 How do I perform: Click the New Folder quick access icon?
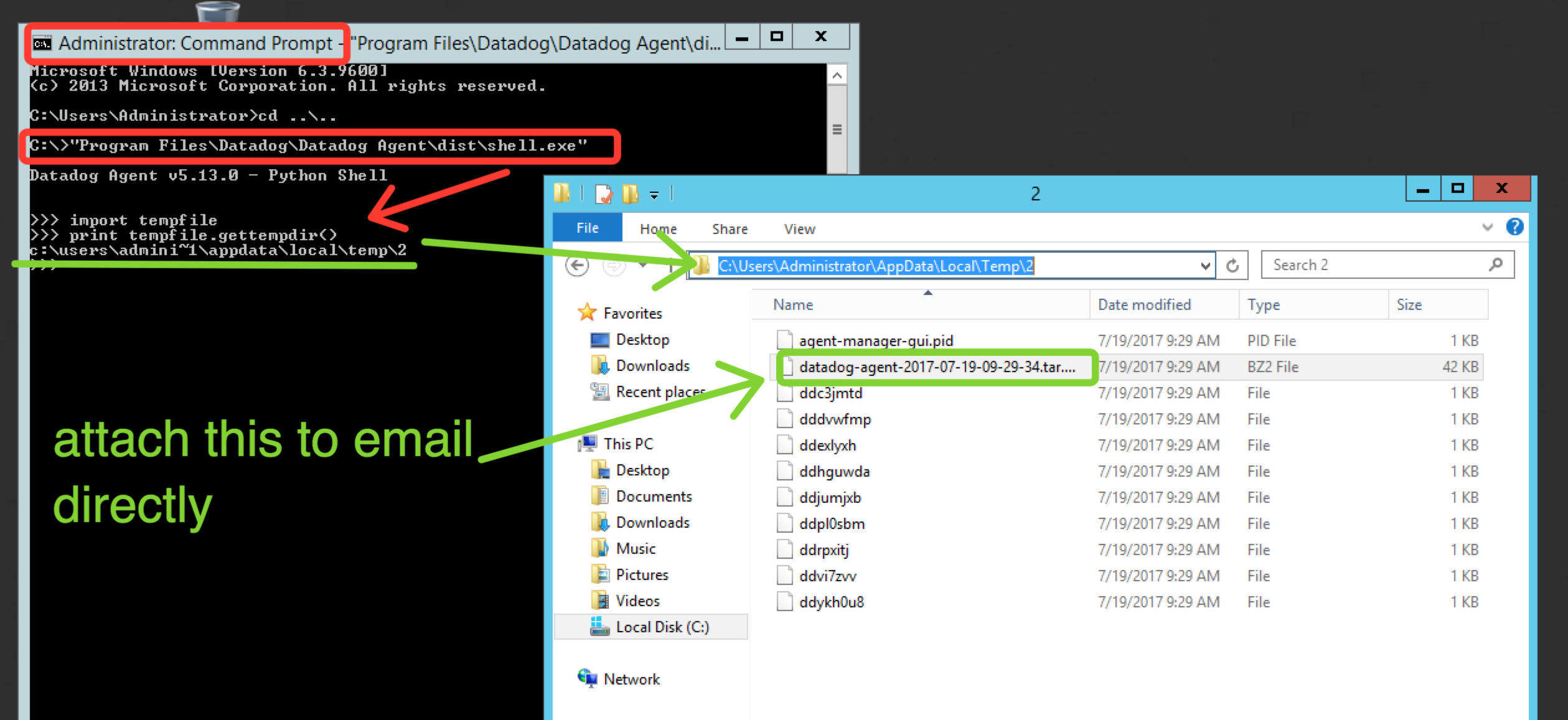[x=630, y=194]
